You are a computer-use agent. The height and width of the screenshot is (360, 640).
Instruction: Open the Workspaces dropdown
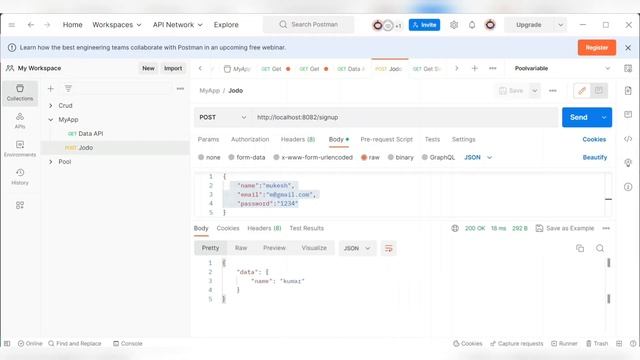click(x=117, y=25)
